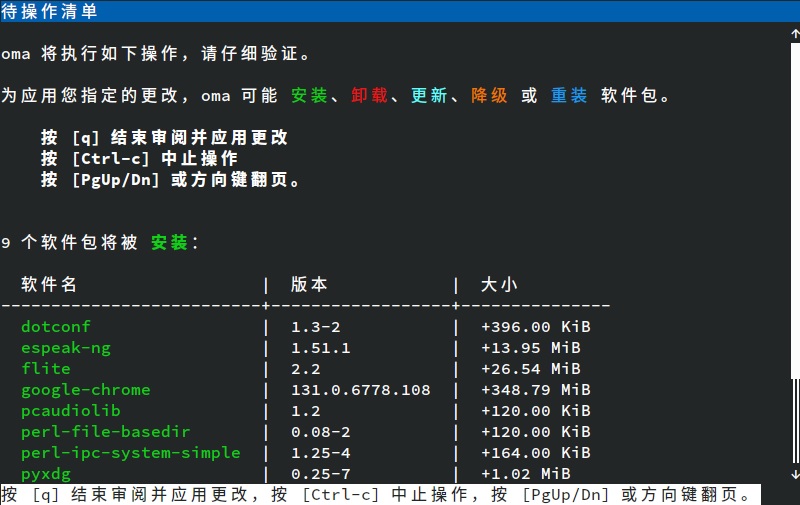Screen dimensions: 800x505
Task: Select the flite package name
Action: coord(46,369)
